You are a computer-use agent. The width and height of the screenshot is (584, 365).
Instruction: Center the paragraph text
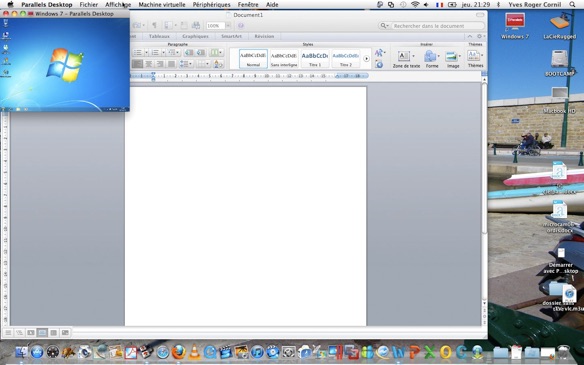[x=148, y=64]
